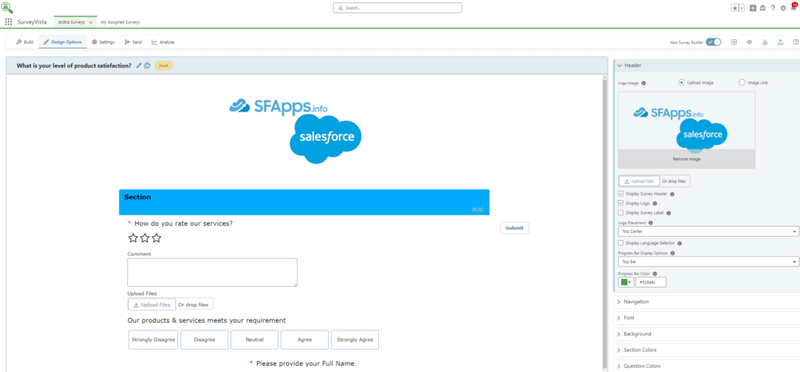Viewport: 800px width, 372px height.
Task: Open the Analyze tab
Action: 163,42
